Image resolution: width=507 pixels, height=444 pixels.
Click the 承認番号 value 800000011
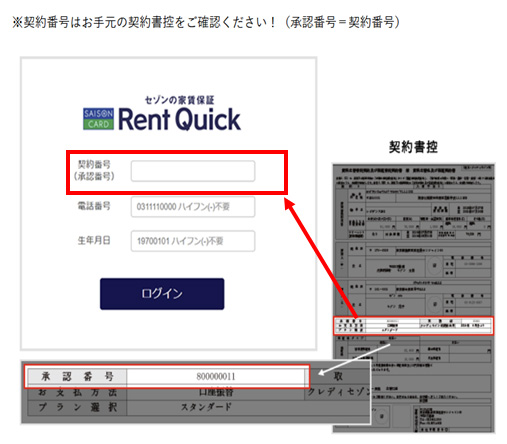point(216,377)
